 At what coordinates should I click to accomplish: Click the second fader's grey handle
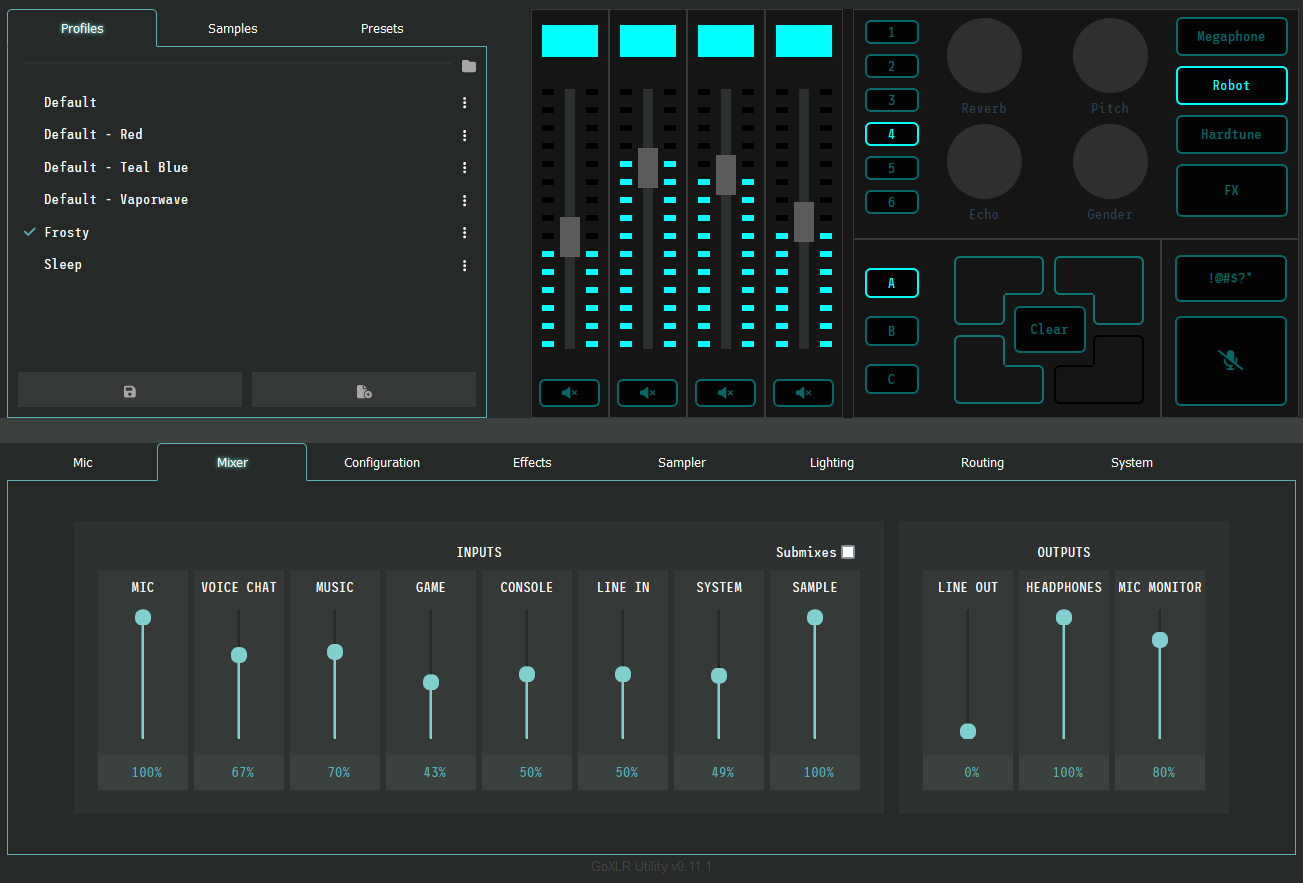(x=648, y=168)
